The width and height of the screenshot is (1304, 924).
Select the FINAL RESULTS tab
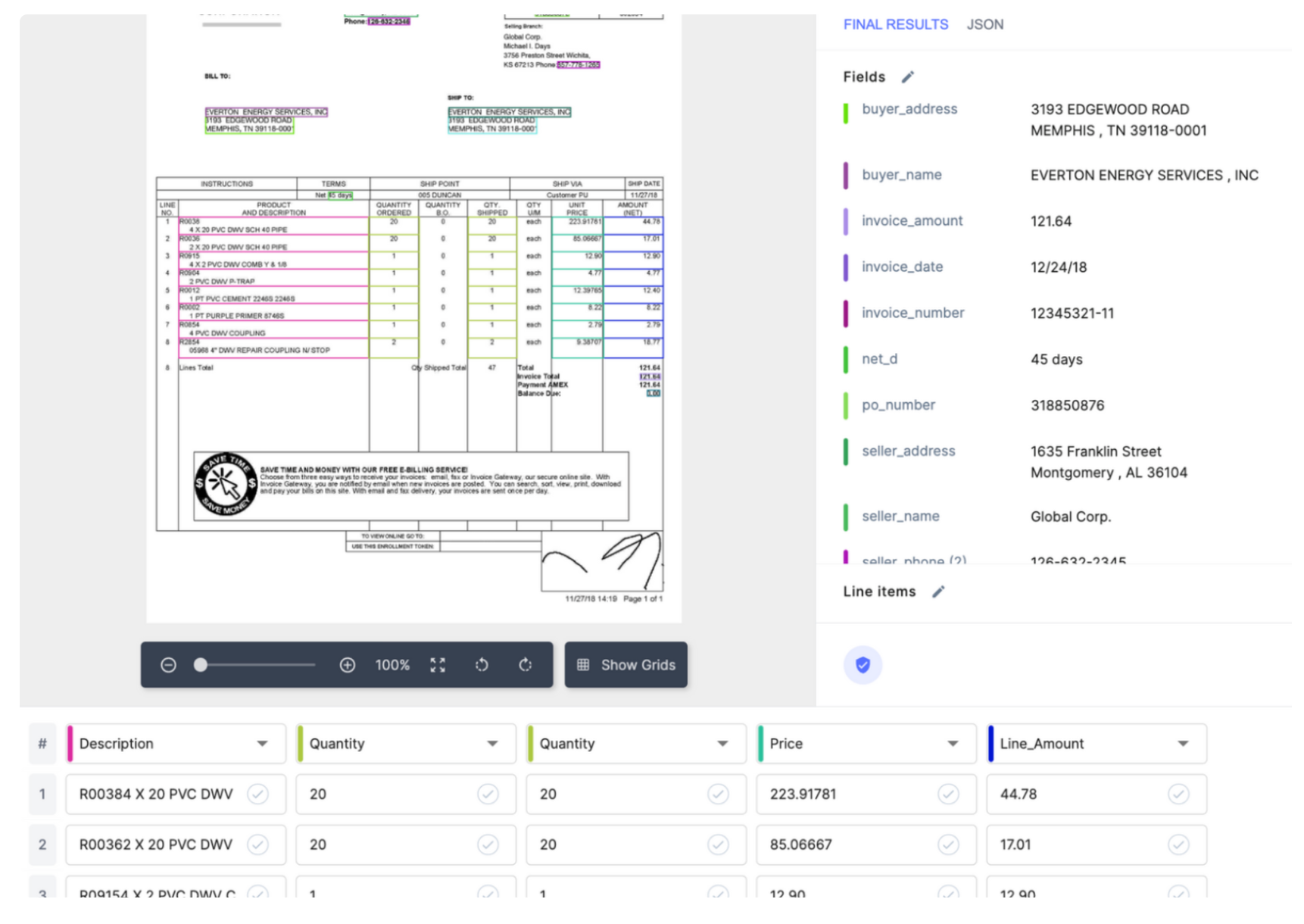pyautogui.click(x=895, y=24)
